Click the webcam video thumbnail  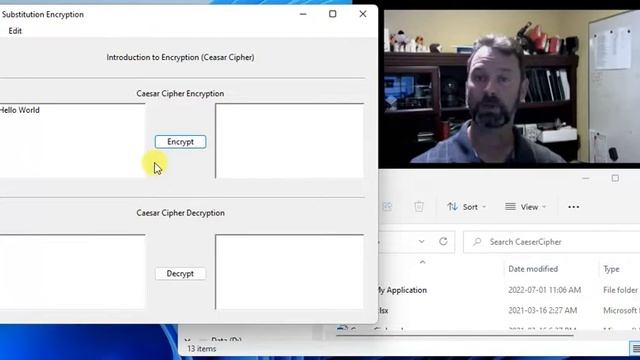(x=512, y=87)
